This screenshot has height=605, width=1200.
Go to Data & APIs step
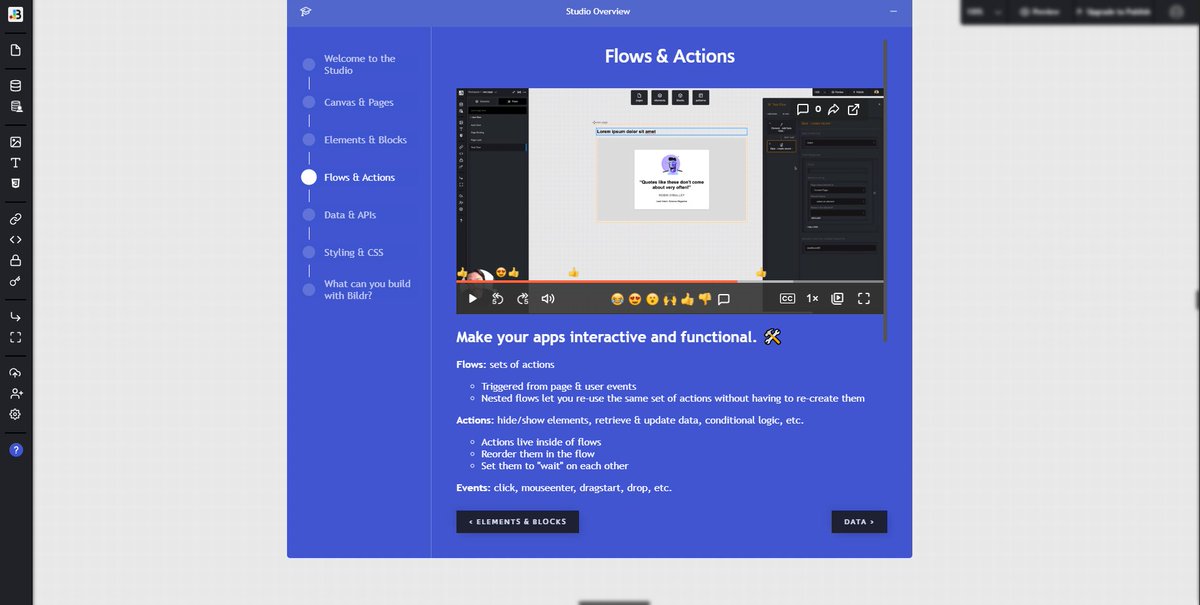(x=350, y=215)
